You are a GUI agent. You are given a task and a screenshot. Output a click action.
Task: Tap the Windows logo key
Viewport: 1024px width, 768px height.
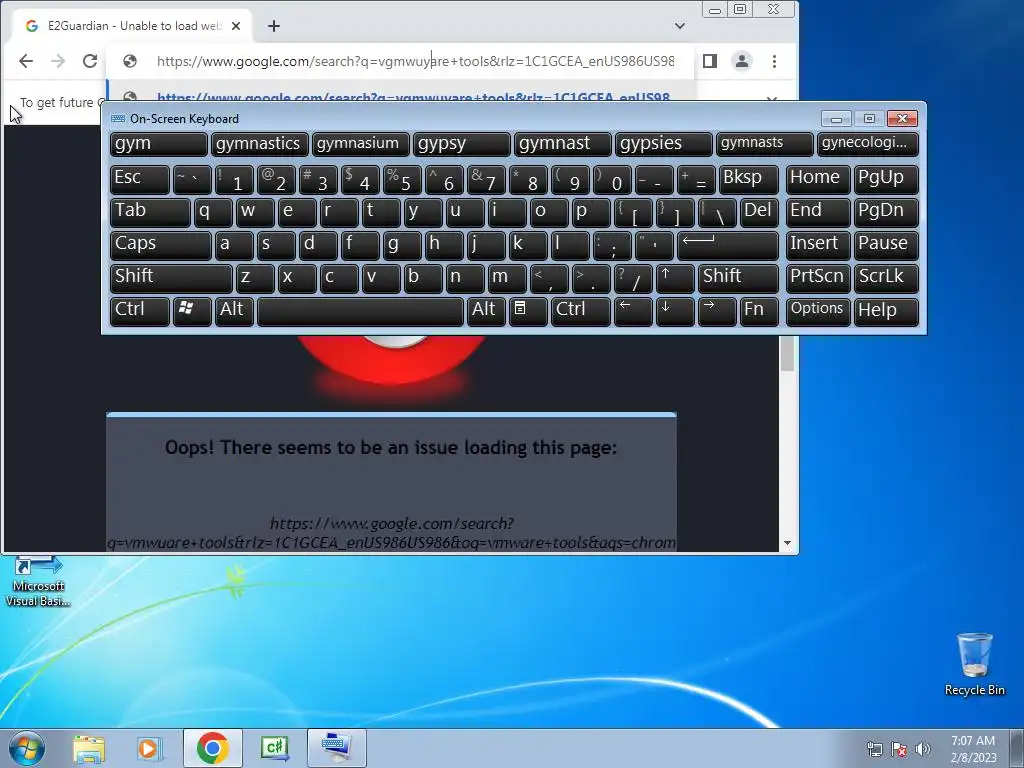192,311
